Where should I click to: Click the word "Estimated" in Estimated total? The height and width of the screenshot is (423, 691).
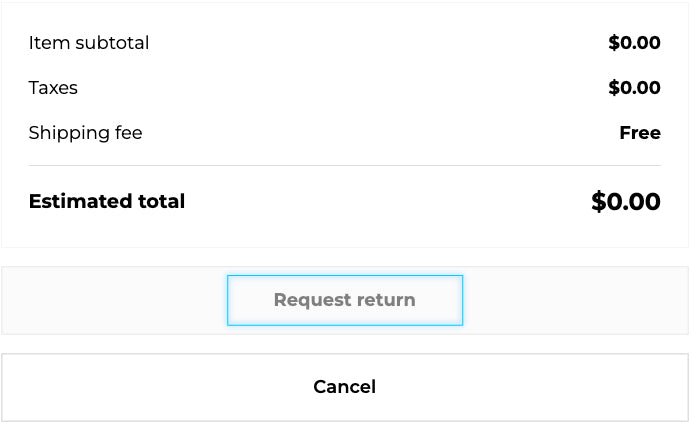click(80, 201)
